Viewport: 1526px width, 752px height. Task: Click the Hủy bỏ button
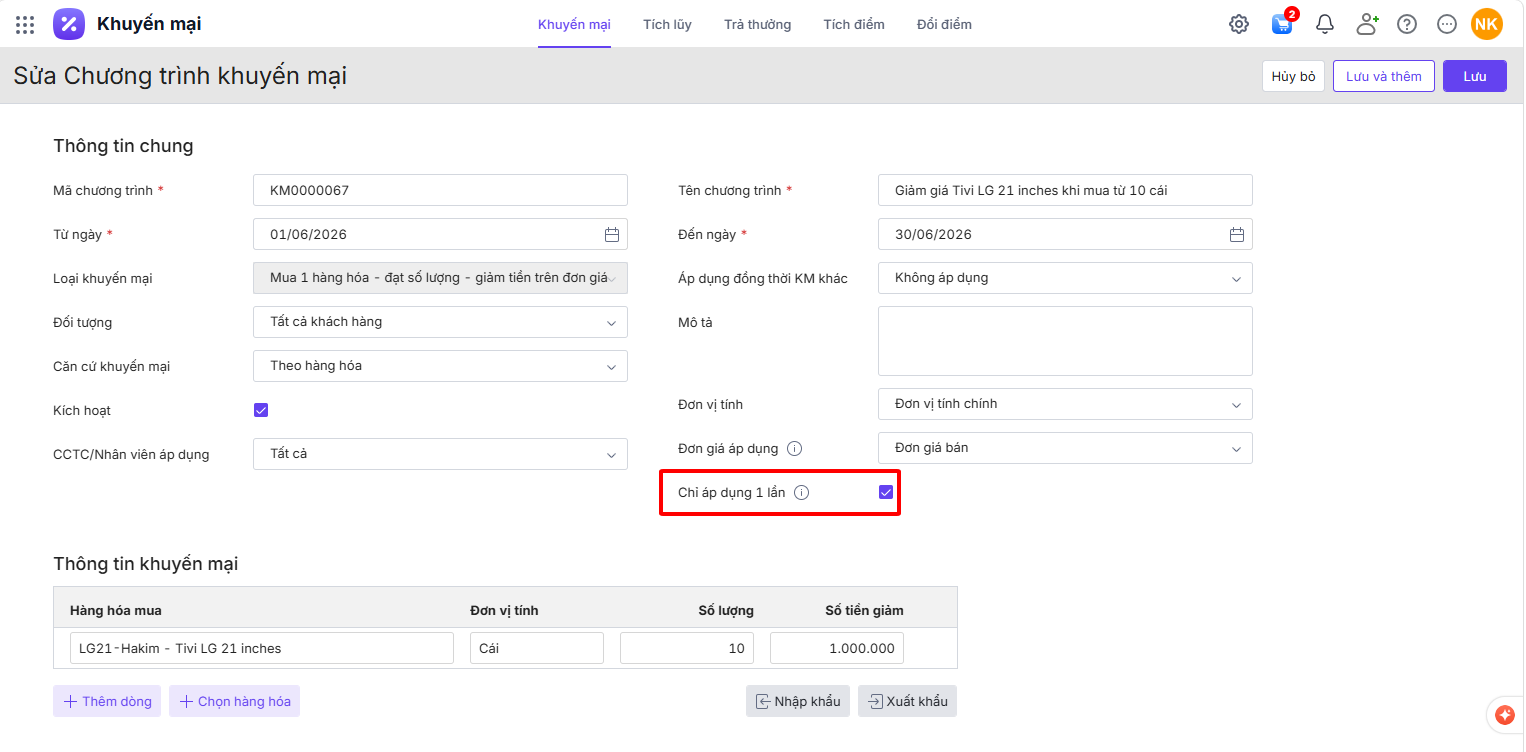[x=1294, y=76]
